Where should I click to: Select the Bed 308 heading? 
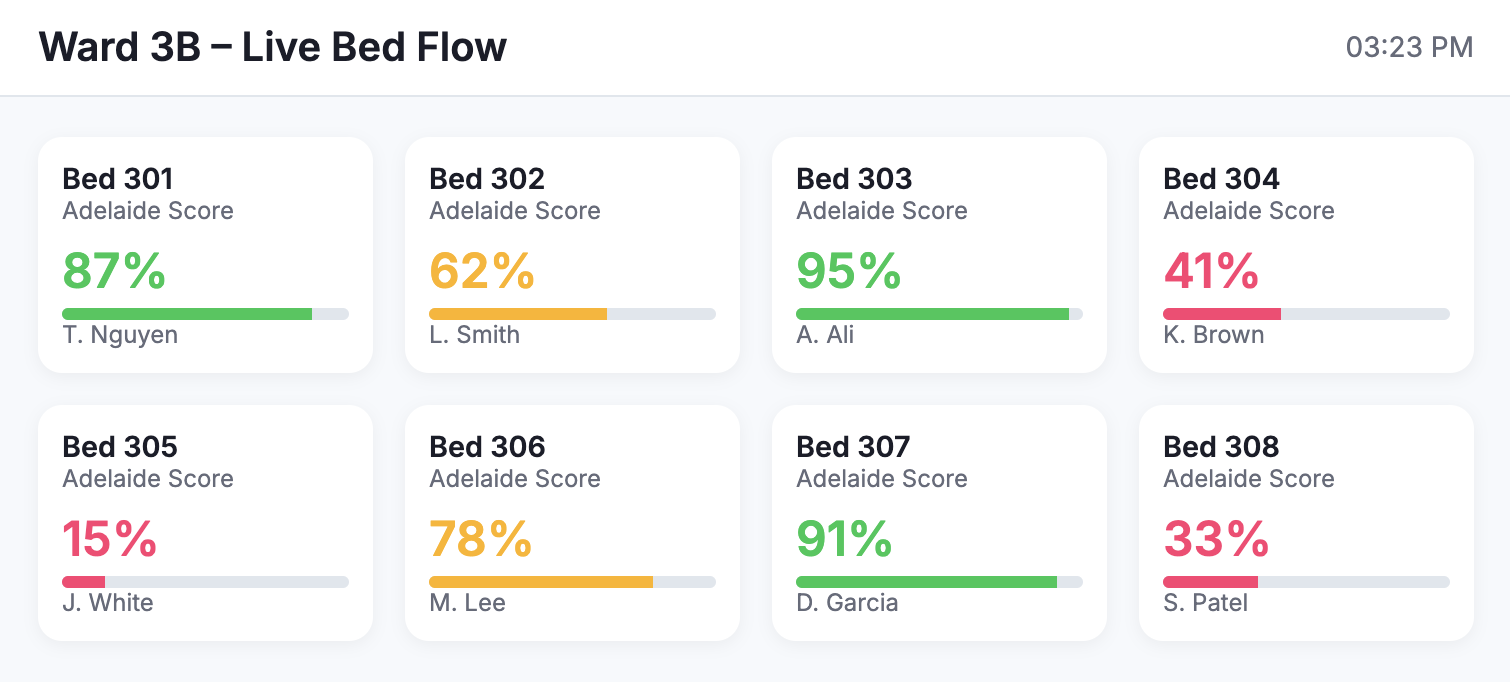point(1221,447)
